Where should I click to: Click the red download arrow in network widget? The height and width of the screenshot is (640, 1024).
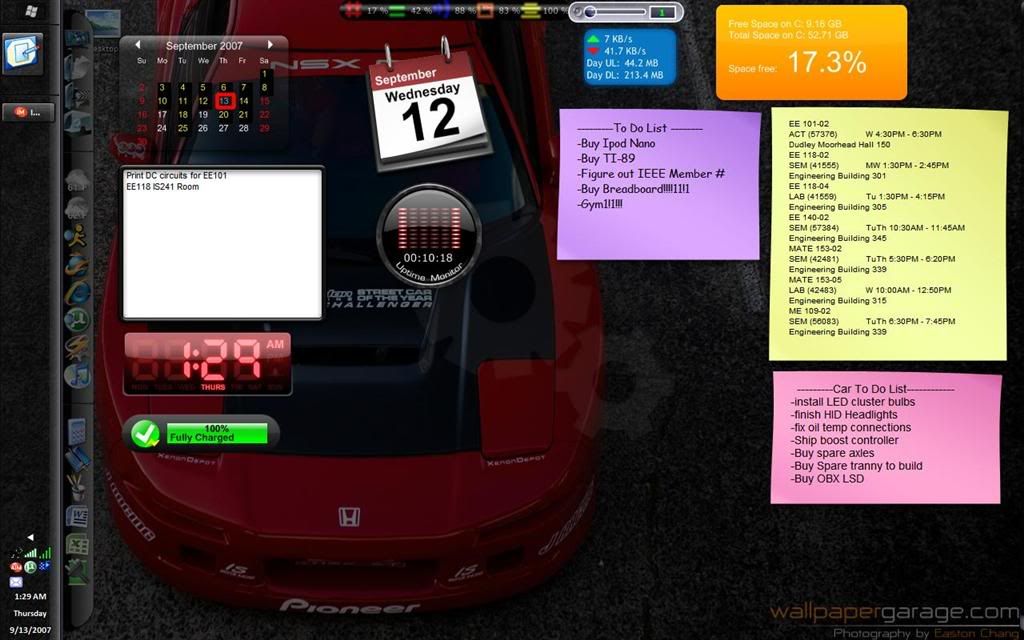pyautogui.click(x=593, y=51)
